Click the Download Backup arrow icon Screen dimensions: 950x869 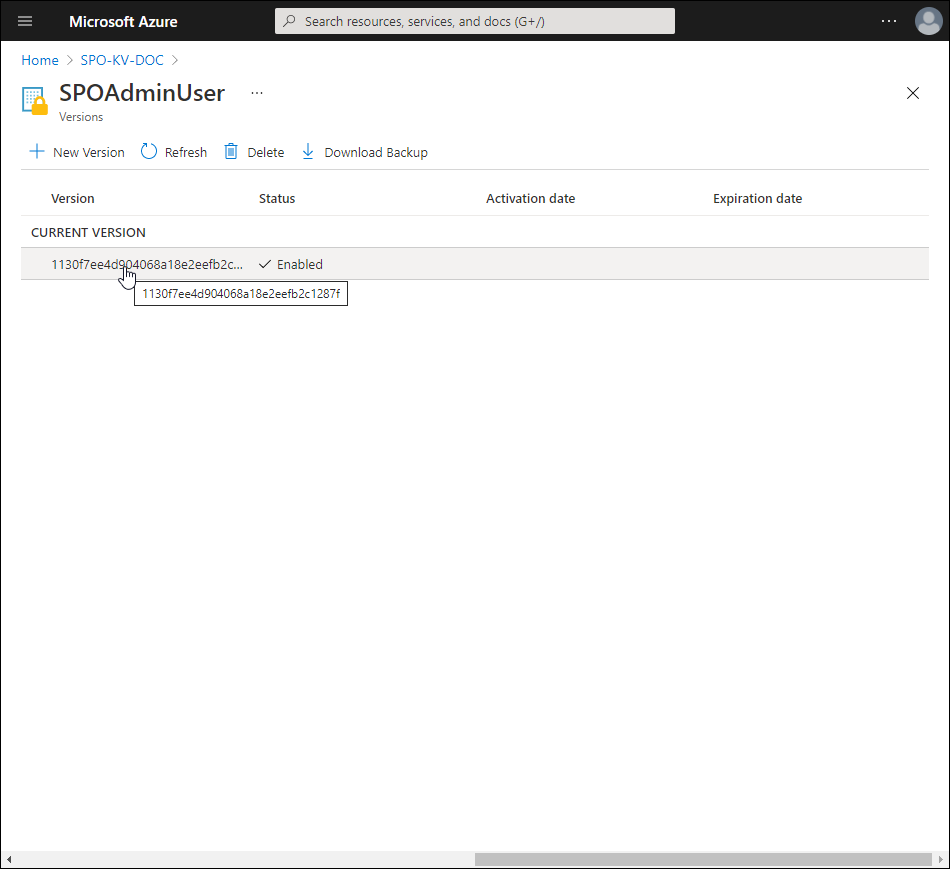[x=308, y=152]
